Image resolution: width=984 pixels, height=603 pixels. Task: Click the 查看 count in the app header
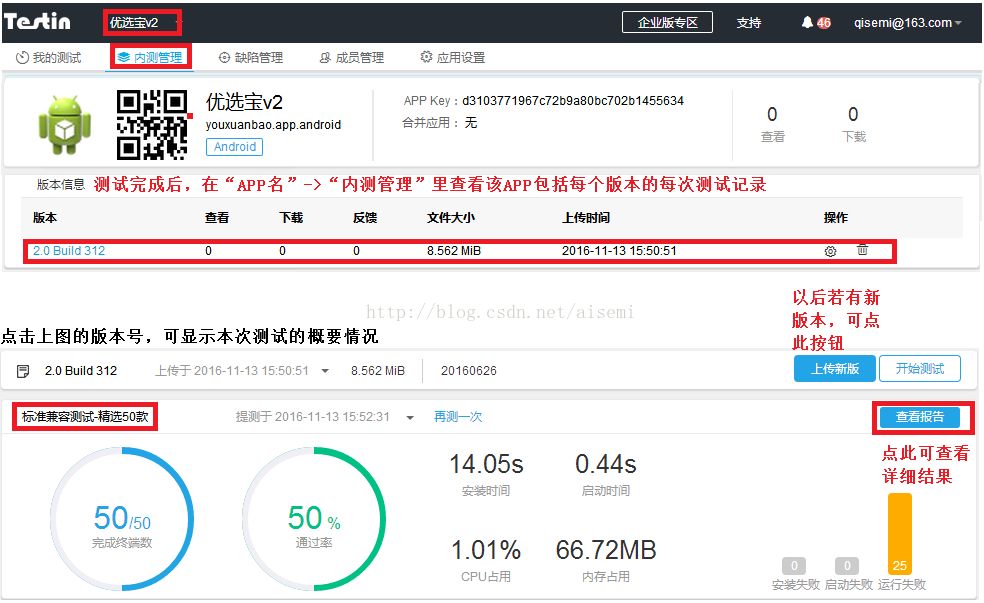tap(772, 114)
